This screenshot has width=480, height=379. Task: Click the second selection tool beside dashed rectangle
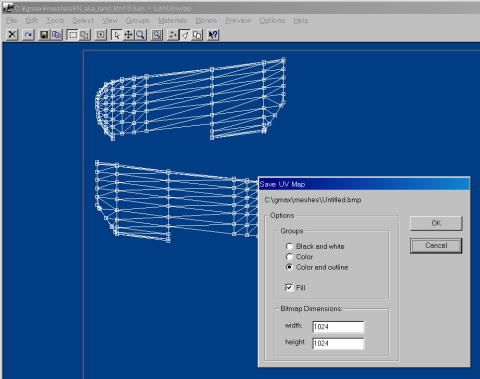tap(84, 35)
